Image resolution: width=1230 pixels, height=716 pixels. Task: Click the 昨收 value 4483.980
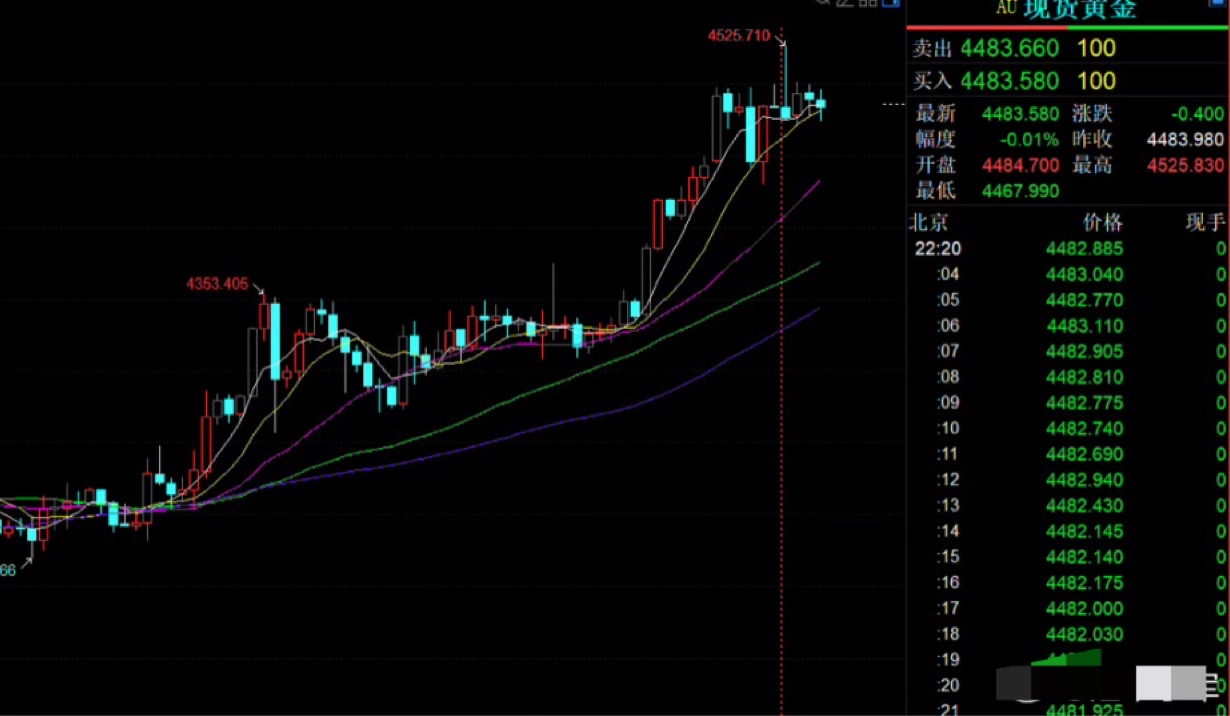1186,140
